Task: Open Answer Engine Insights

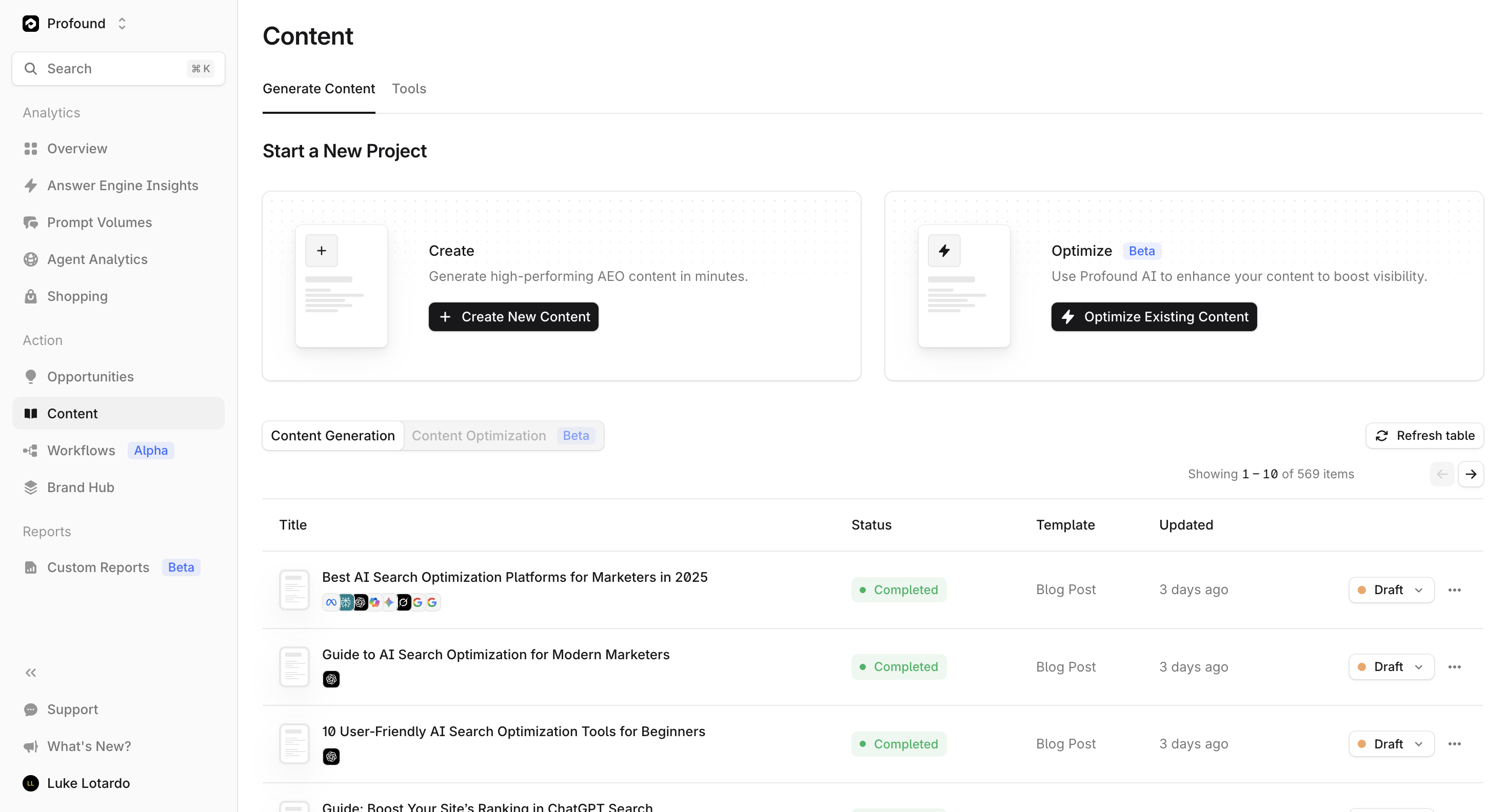Action: pos(118,186)
